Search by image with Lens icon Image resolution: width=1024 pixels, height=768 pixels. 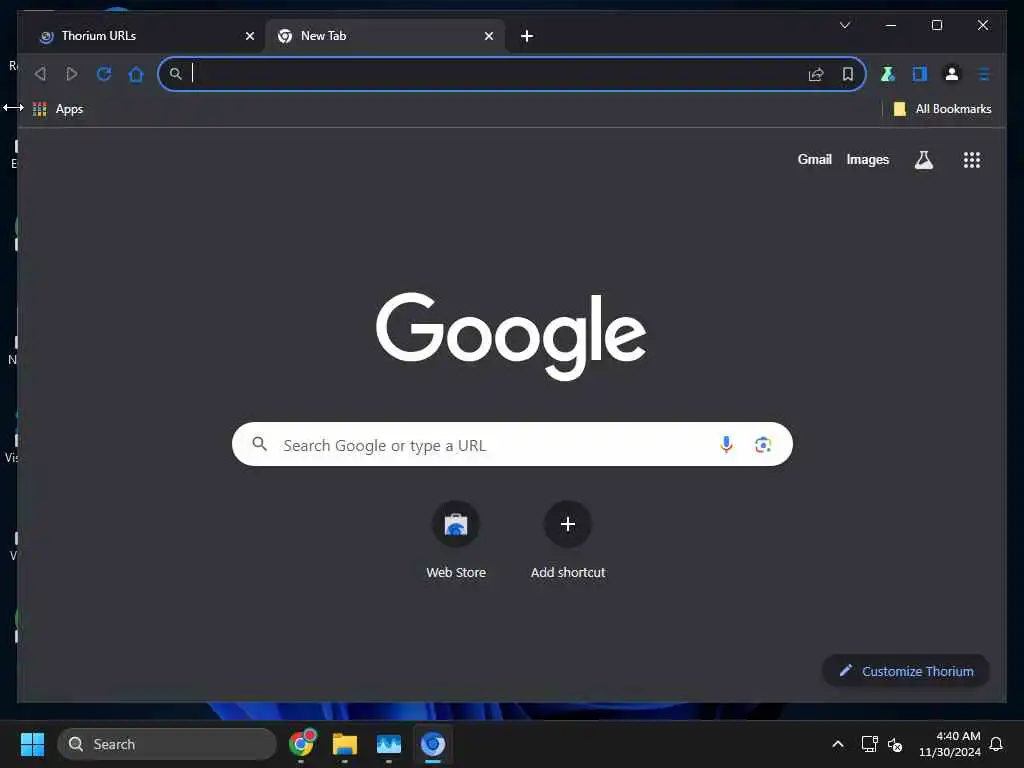pyautogui.click(x=763, y=445)
